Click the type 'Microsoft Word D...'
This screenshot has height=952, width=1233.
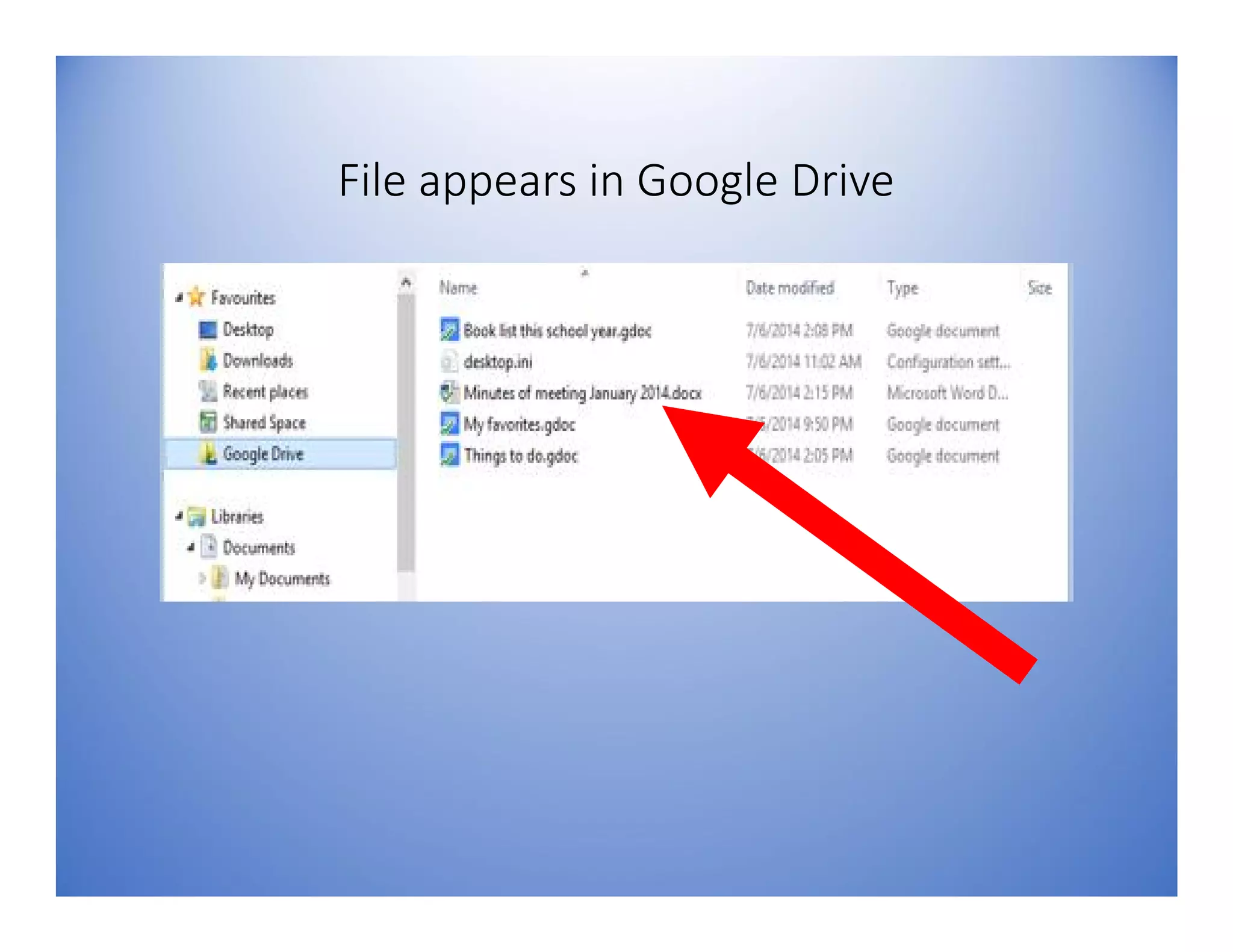coord(948,393)
